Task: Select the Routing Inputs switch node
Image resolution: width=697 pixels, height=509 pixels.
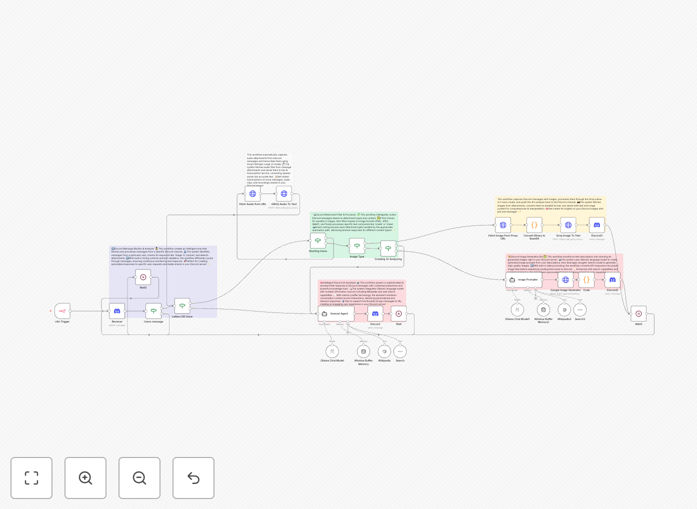Action: [318, 241]
